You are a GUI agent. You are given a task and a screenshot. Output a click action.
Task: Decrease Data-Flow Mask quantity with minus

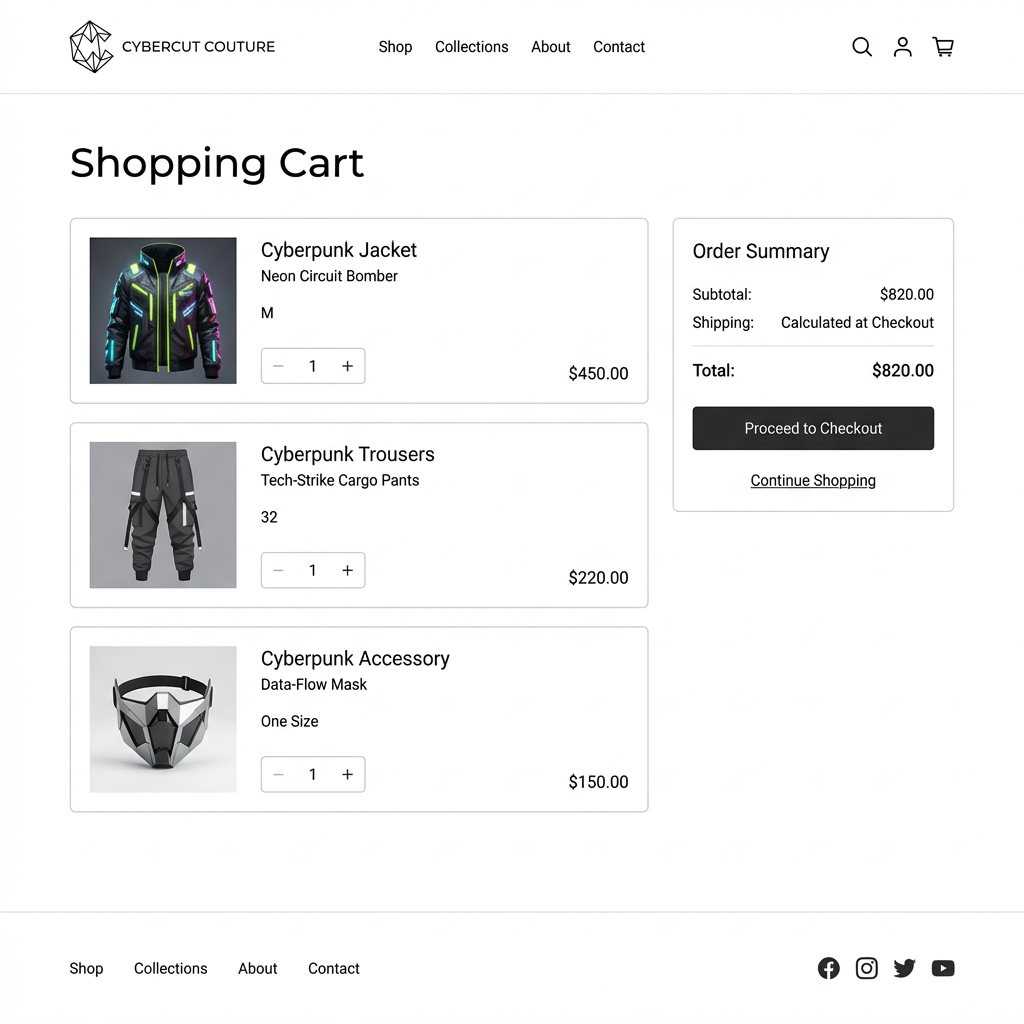pyautogui.click(x=278, y=775)
